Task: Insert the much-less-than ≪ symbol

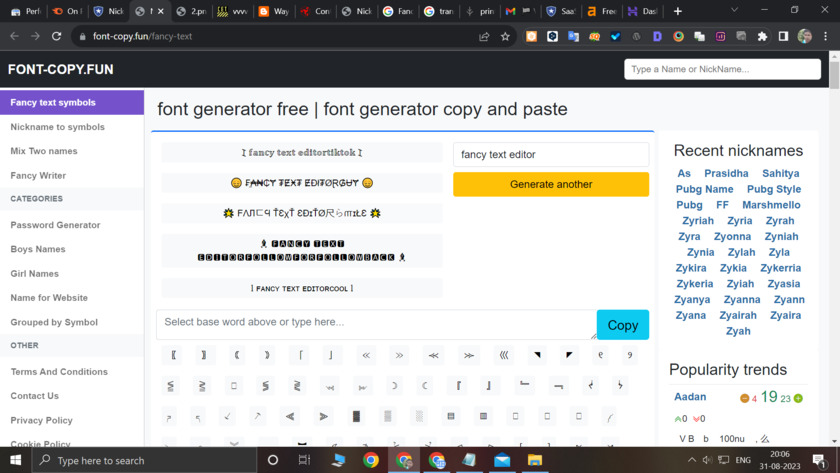Action: (433, 355)
